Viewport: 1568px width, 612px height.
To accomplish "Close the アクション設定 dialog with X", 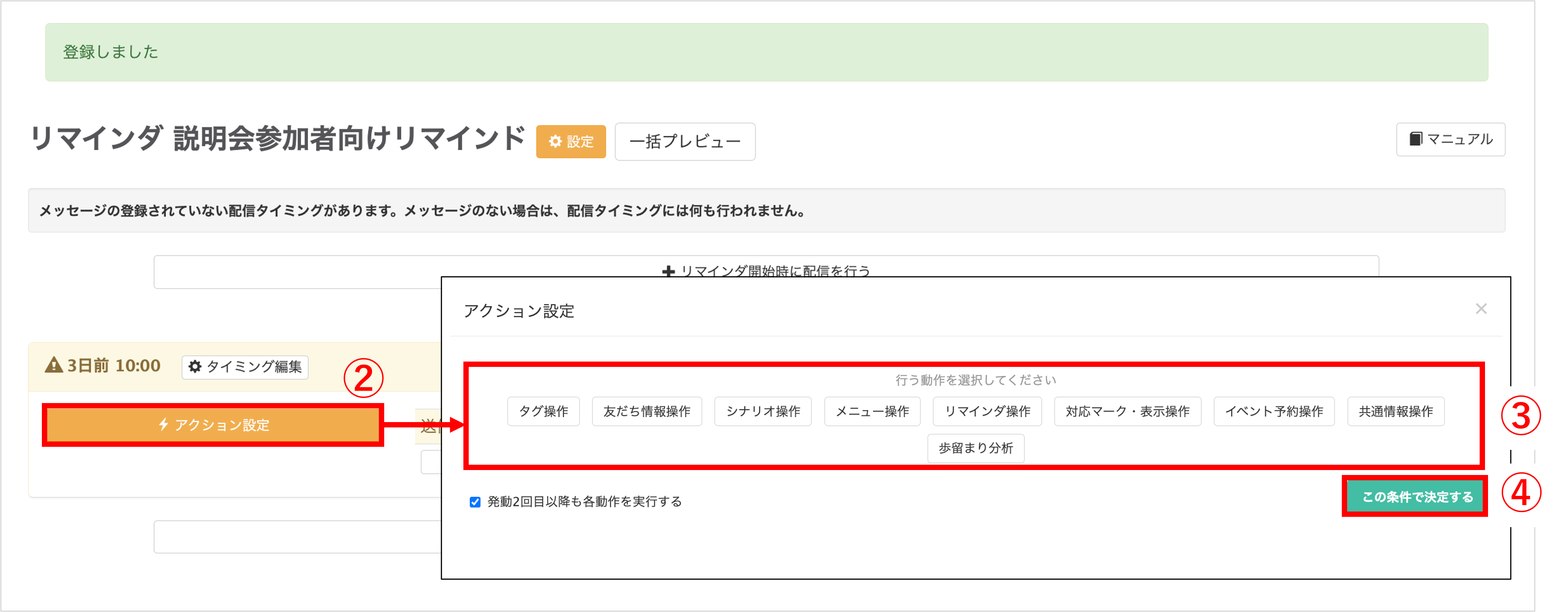I will pyautogui.click(x=1481, y=309).
